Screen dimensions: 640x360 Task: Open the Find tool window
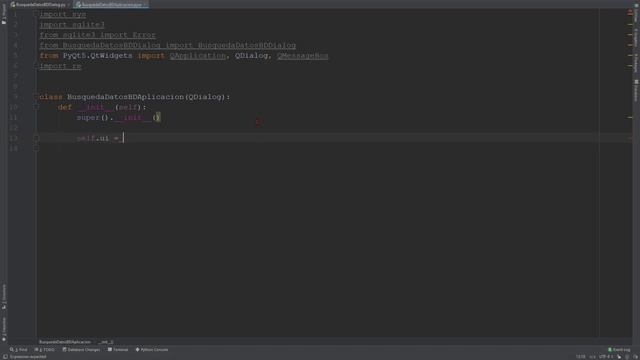pyautogui.click(x=18, y=350)
